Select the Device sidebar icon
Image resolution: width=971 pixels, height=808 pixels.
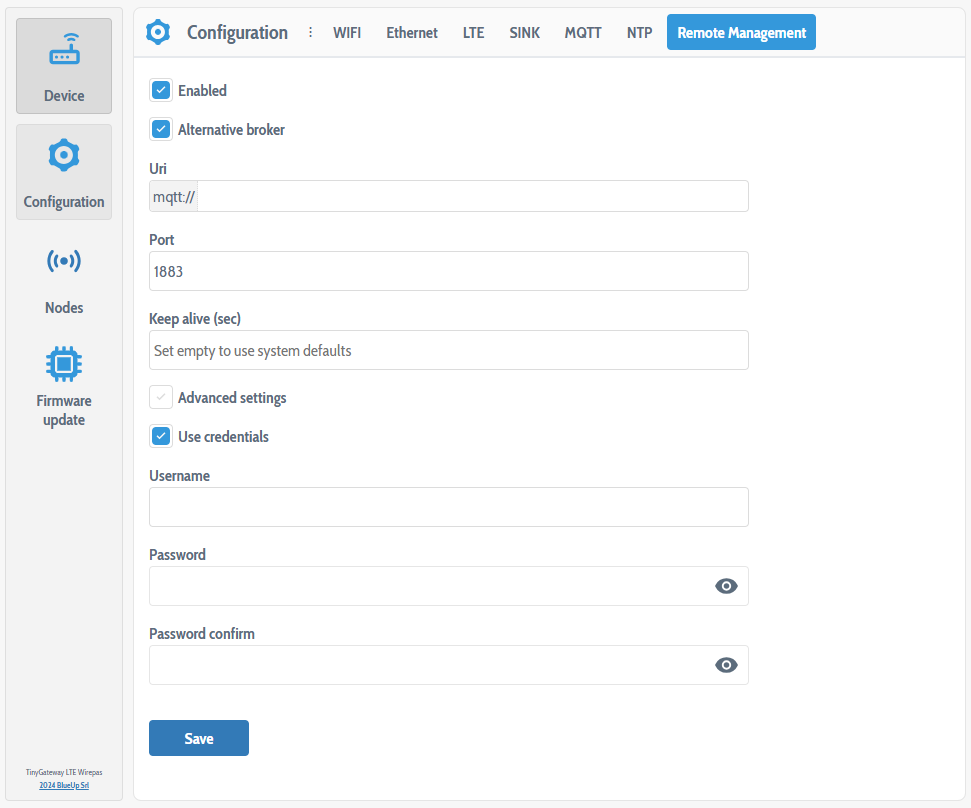(63, 66)
